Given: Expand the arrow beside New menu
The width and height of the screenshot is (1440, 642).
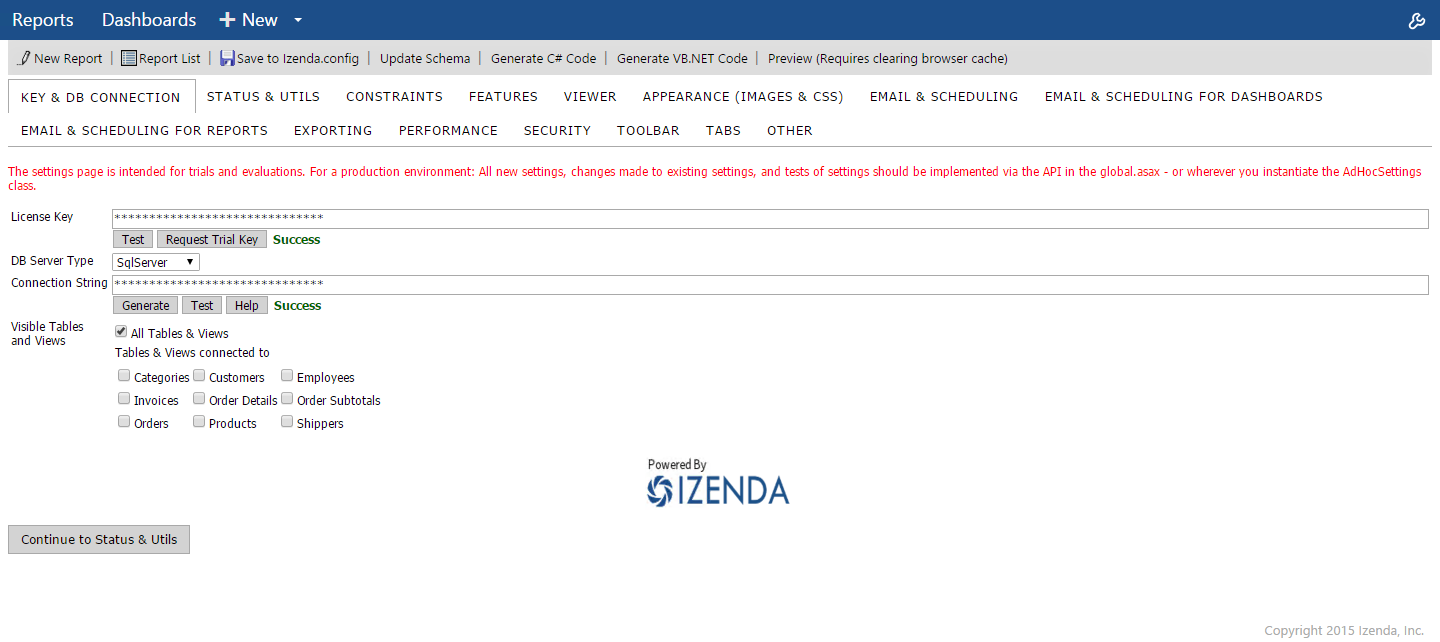Looking at the screenshot, I should tap(298, 21).
